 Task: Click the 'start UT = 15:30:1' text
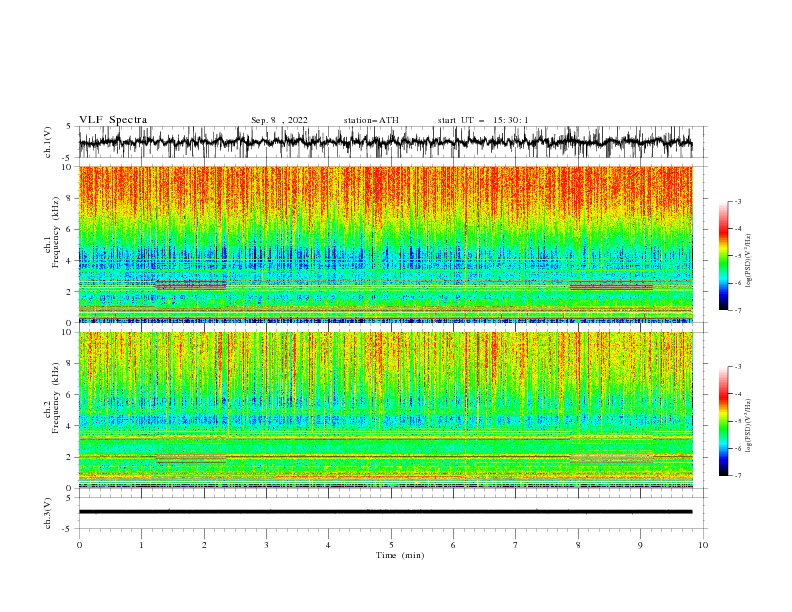(483, 120)
